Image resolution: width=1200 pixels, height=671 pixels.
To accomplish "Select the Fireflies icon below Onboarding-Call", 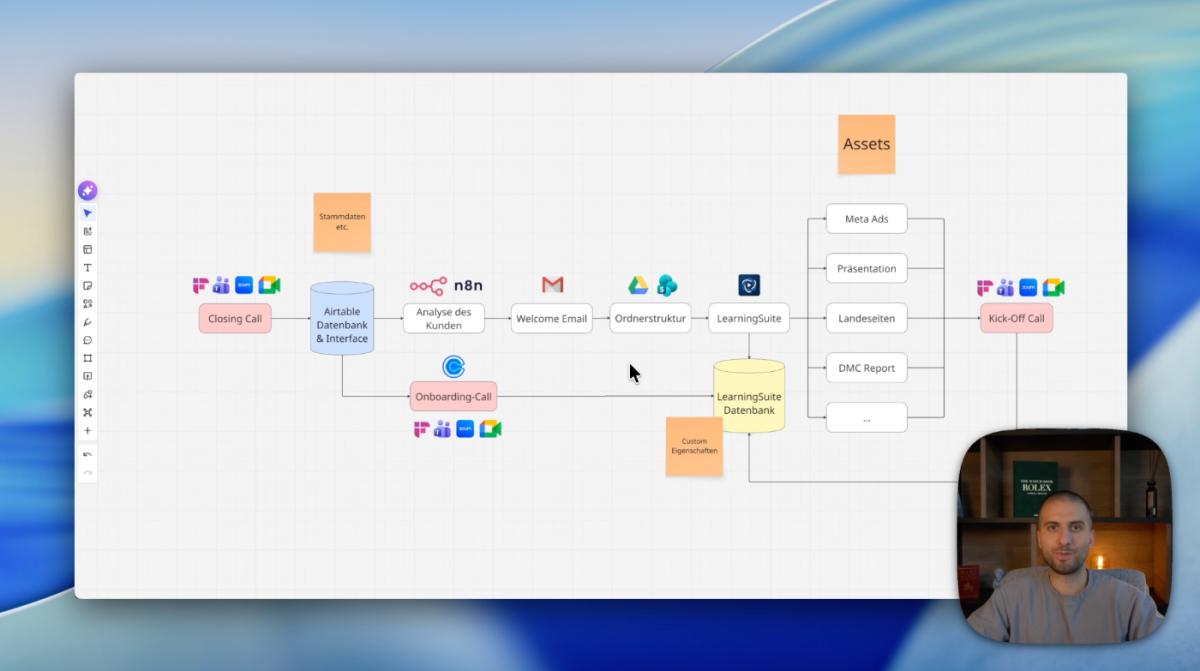I will [421, 429].
